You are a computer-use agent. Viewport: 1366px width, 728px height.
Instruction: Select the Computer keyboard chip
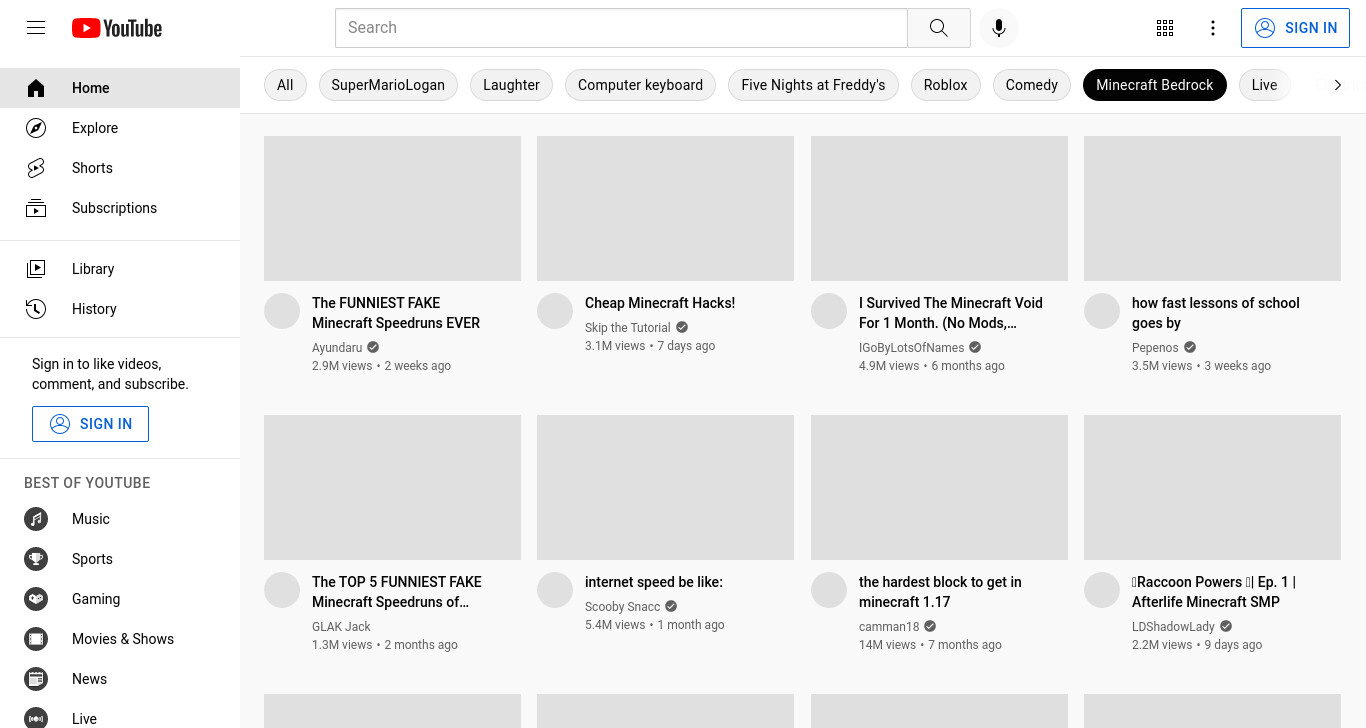640,85
